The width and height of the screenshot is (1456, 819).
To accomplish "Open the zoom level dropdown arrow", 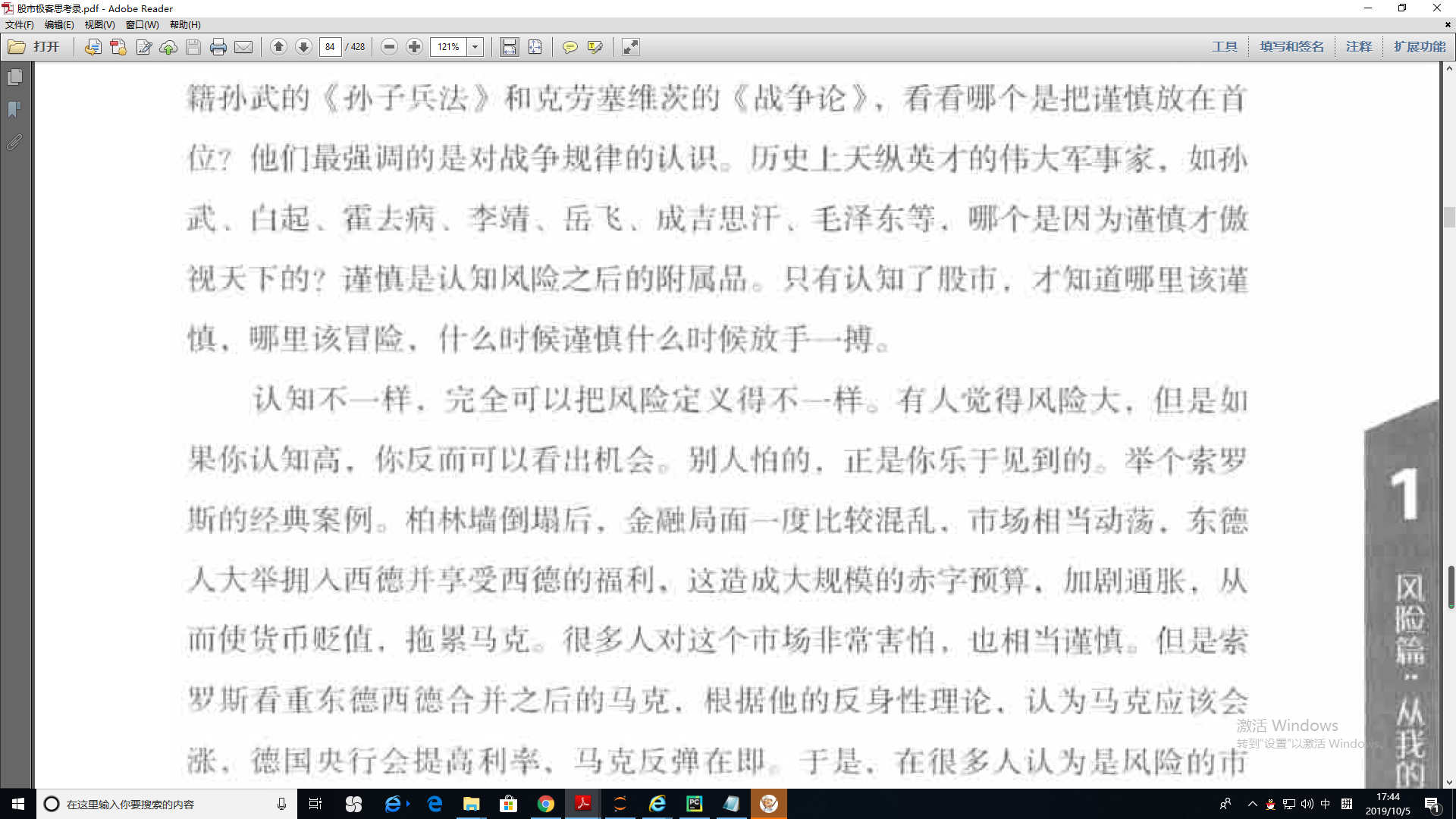I will click(475, 47).
